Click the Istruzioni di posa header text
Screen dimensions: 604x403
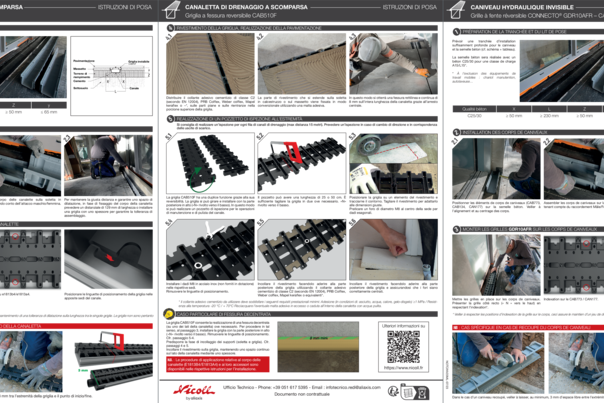[x=409, y=7]
